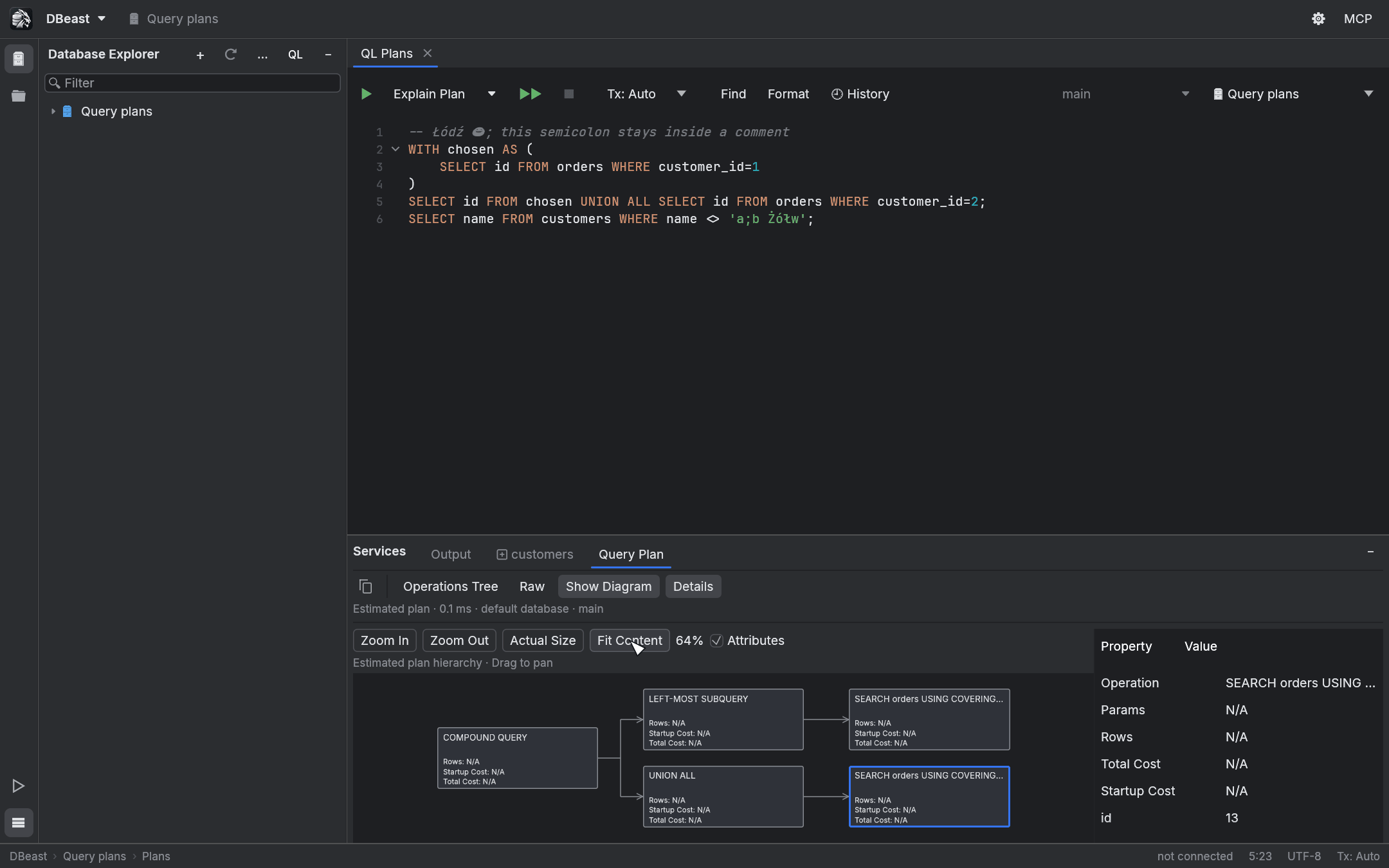This screenshot has height=868, width=1389.
Task: Run all statements with double-play icon
Action: point(531,94)
